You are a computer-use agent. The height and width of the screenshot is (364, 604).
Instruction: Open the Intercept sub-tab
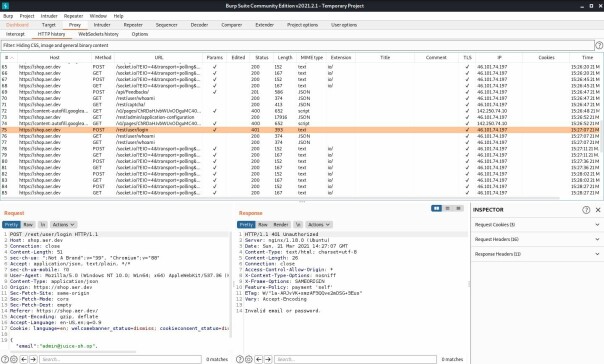pos(15,34)
